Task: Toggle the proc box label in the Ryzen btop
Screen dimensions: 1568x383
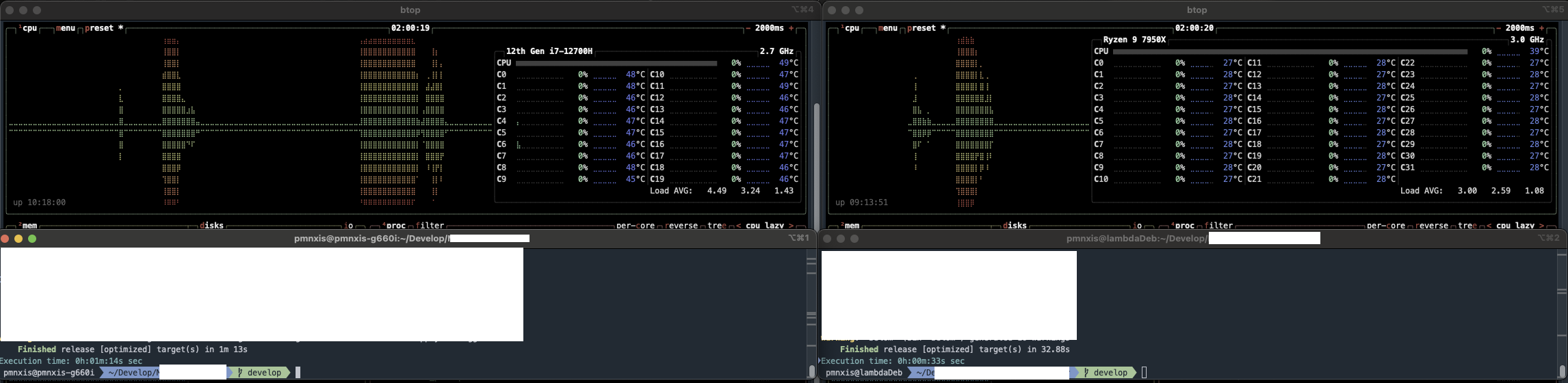Action: click(1182, 225)
